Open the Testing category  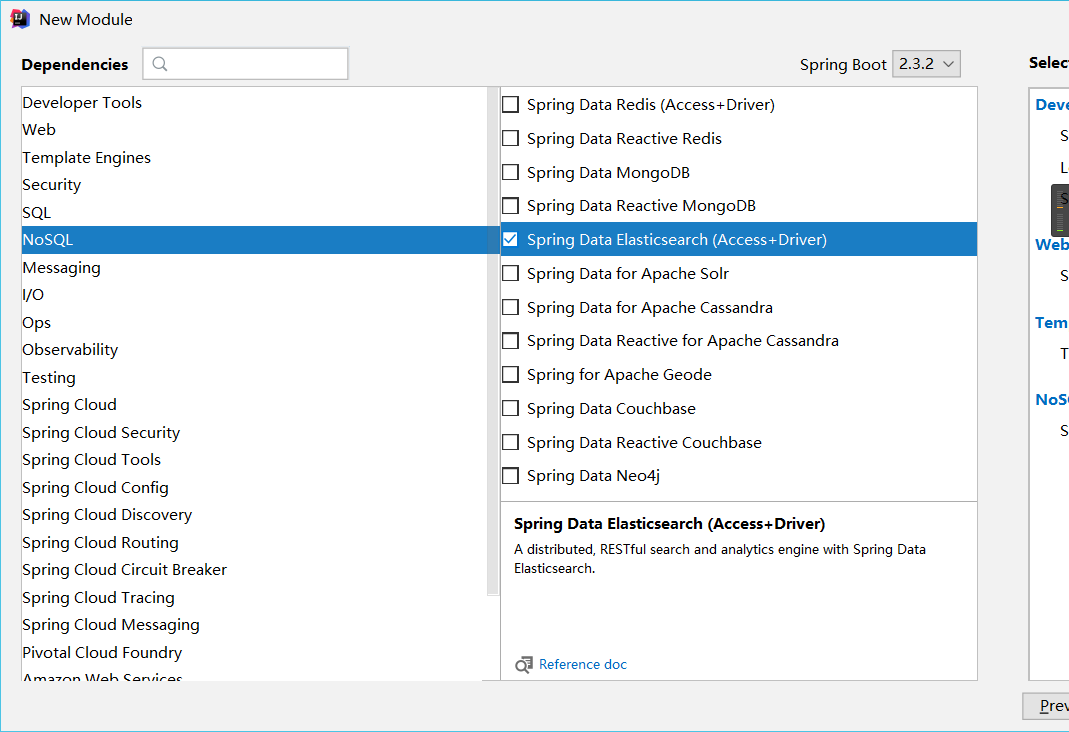click(254, 378)
